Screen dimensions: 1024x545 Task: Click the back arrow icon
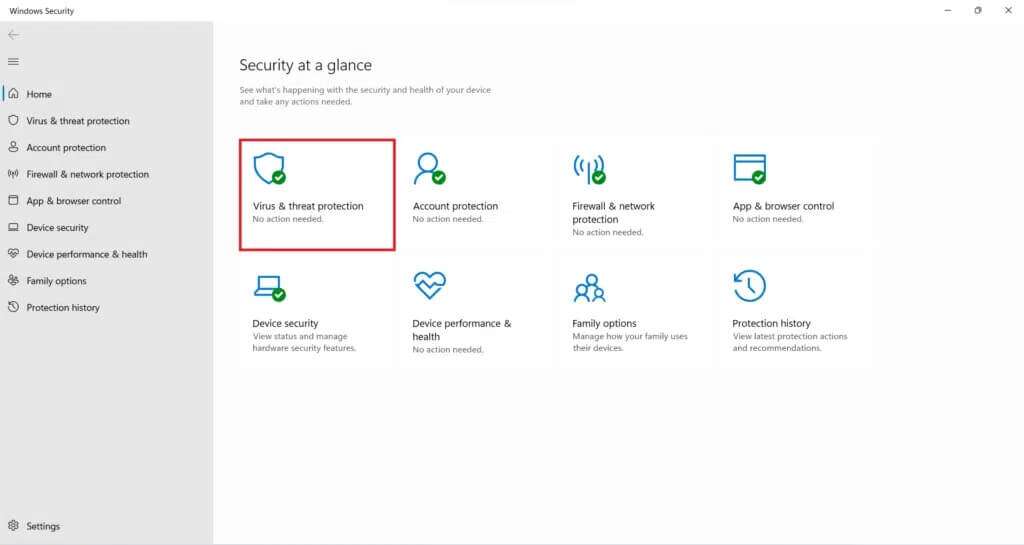click(x=13, y=35)
